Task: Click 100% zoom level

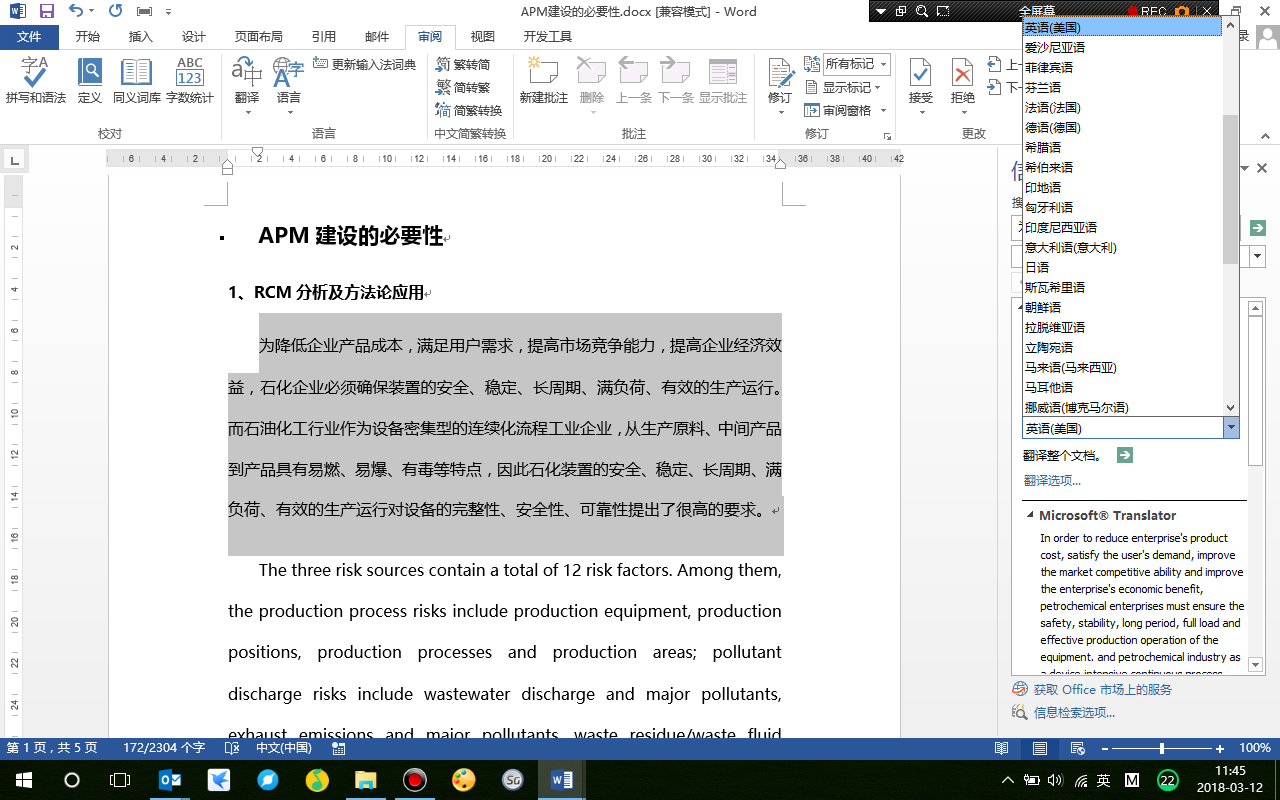Action: tap(1255, 748)
